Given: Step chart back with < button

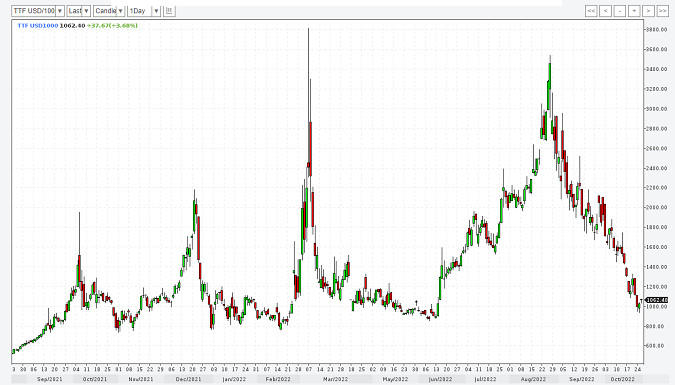Looking at the screenshot, I should (x=605, y=11).
